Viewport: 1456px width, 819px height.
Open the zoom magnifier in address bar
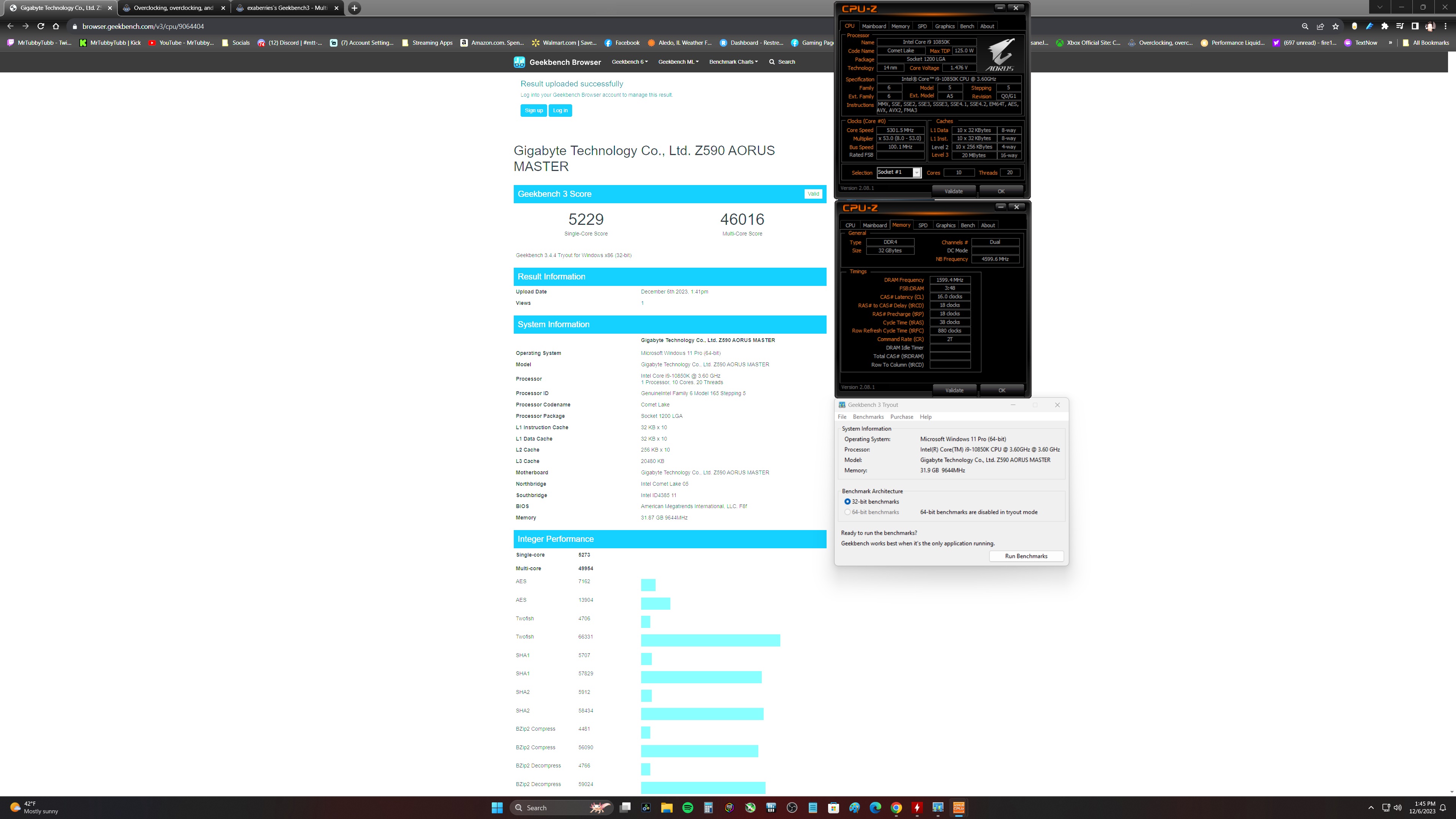1305,26
